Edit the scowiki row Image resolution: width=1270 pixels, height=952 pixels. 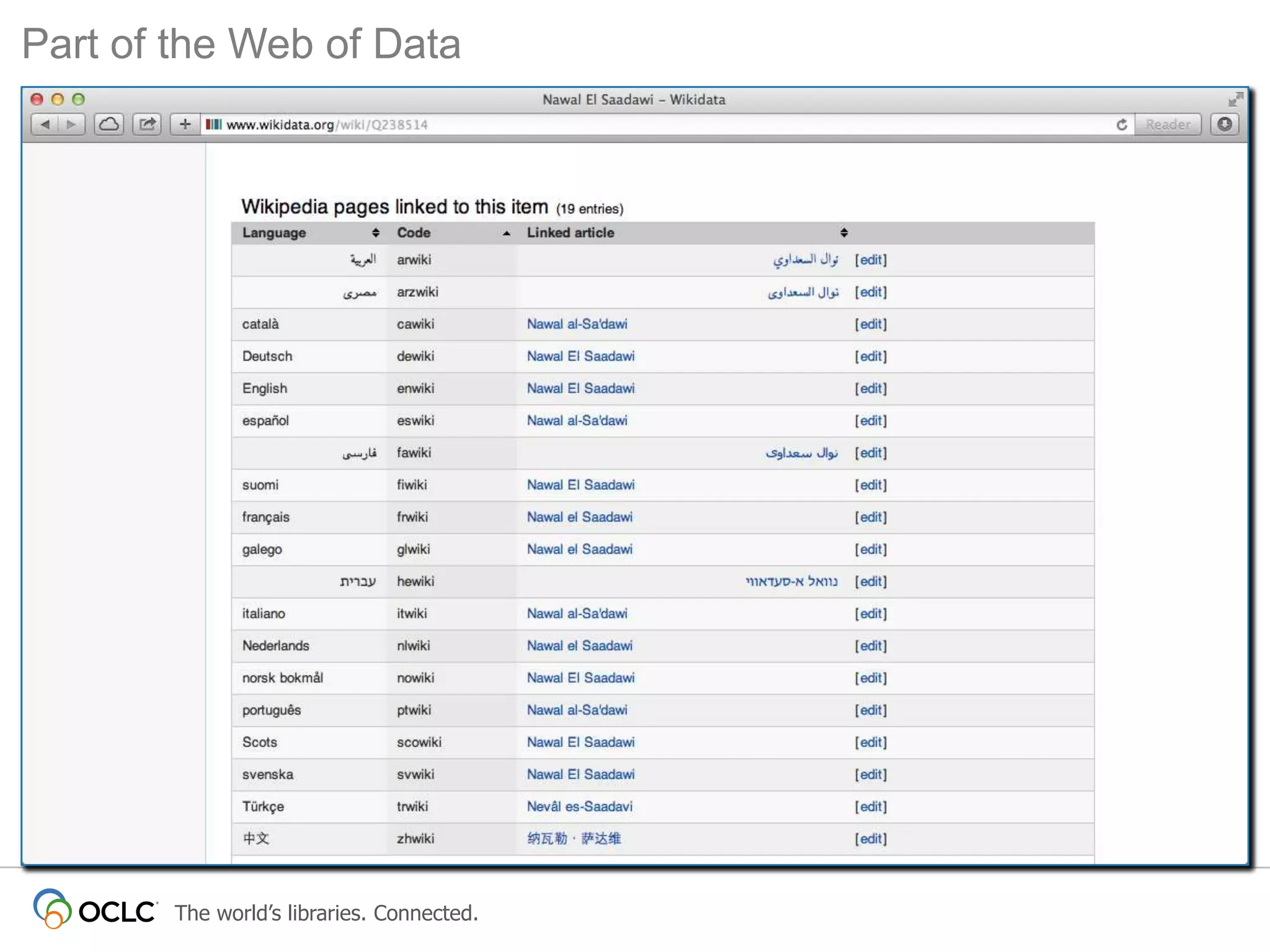point(871,743)
